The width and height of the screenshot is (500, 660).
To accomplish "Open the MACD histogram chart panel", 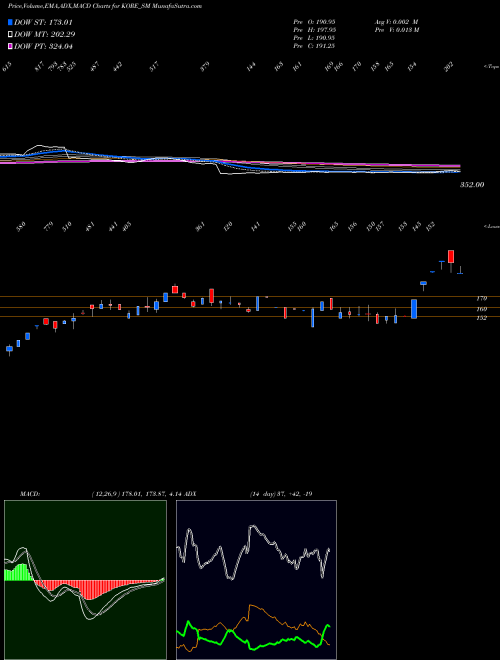I will (85, 580).
